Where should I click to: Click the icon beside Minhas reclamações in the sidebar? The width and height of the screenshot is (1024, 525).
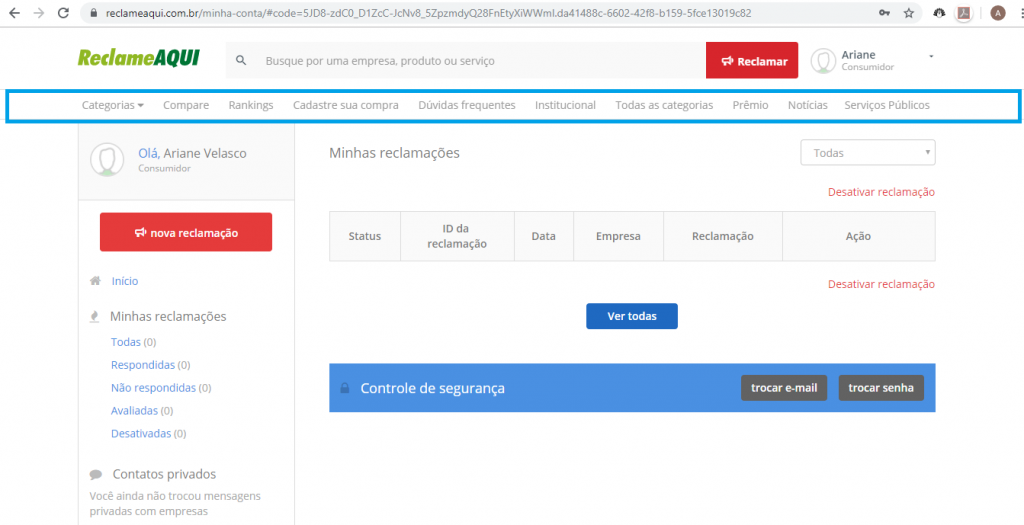click(95, 317)
